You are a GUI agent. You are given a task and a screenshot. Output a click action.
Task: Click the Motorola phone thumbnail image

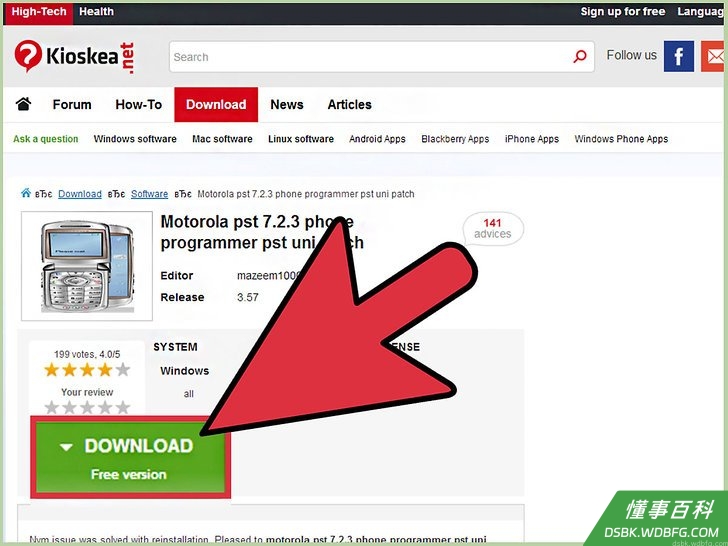87,266
